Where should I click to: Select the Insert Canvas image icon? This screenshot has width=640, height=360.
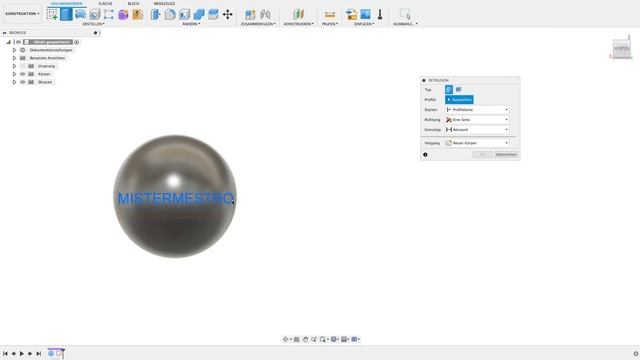pos(365,14)
